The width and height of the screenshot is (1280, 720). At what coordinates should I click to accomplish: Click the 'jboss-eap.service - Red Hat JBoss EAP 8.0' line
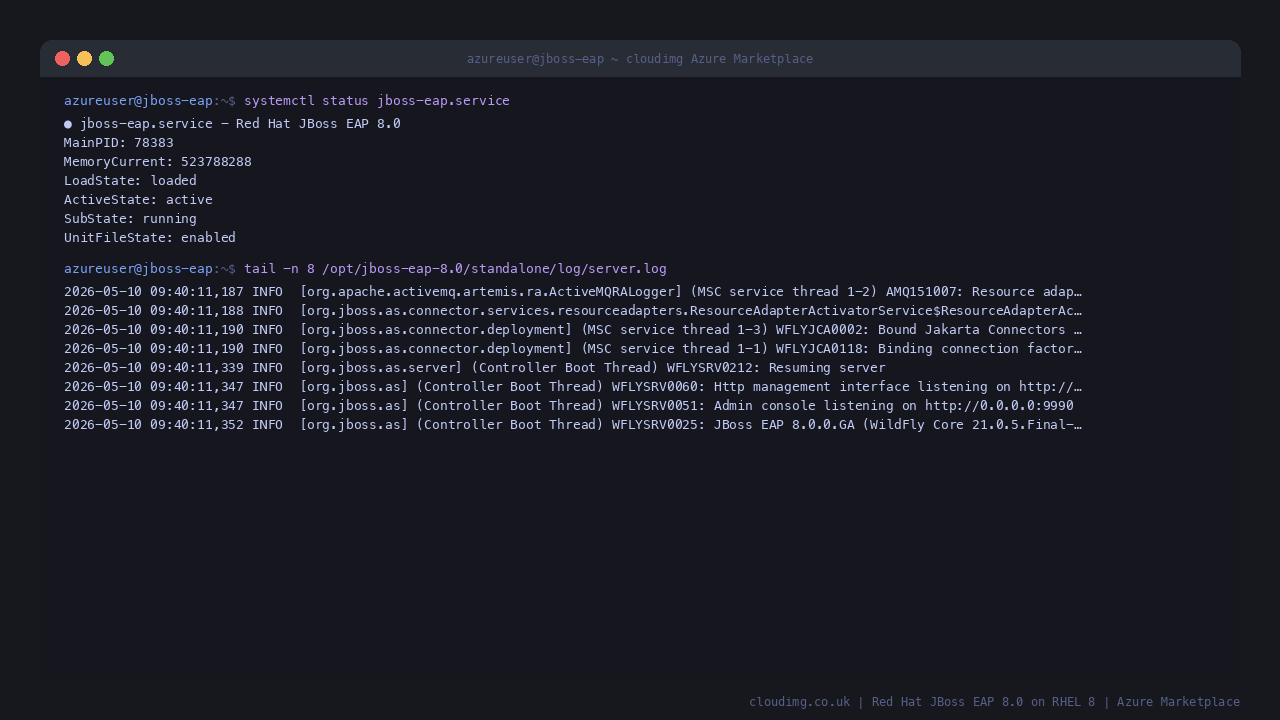click(232, 124)
